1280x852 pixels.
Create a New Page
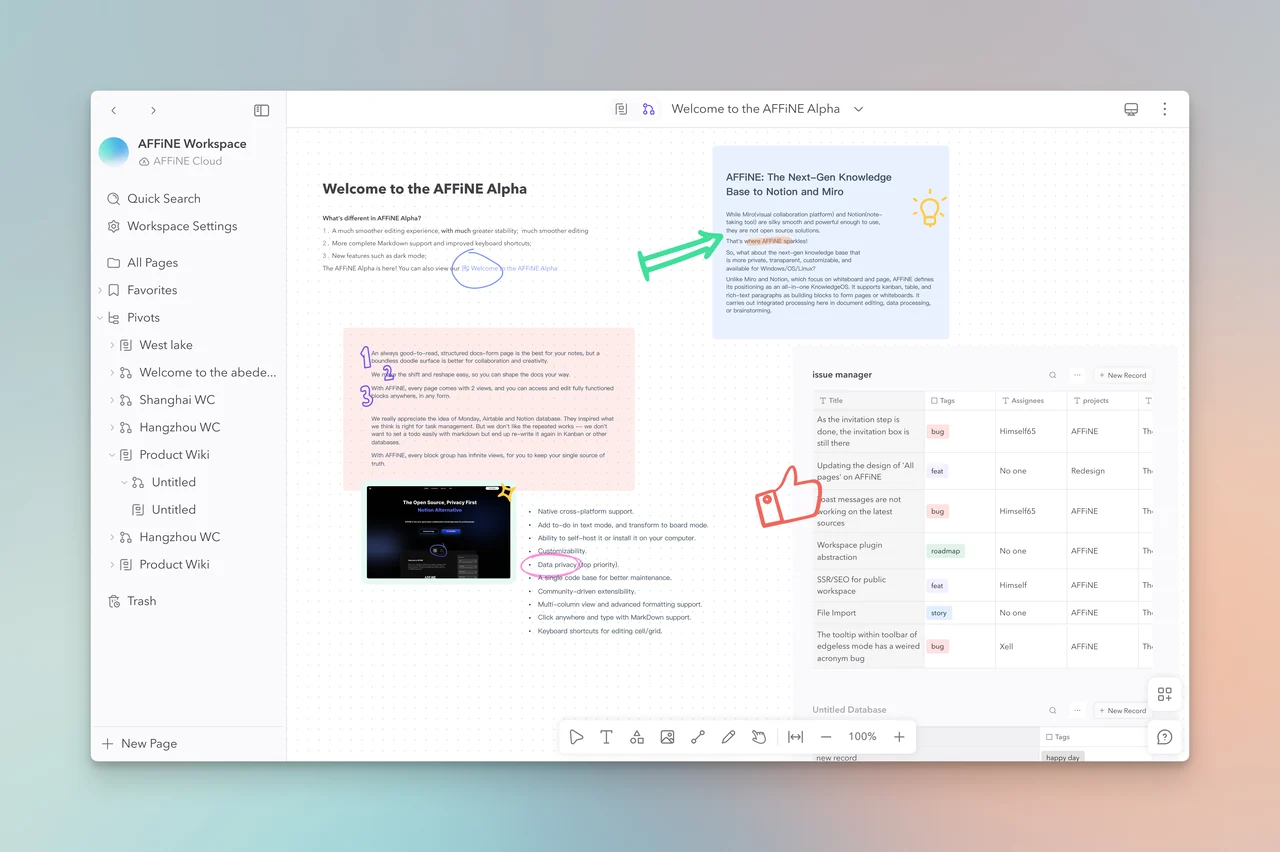click(x=140, y=743)
